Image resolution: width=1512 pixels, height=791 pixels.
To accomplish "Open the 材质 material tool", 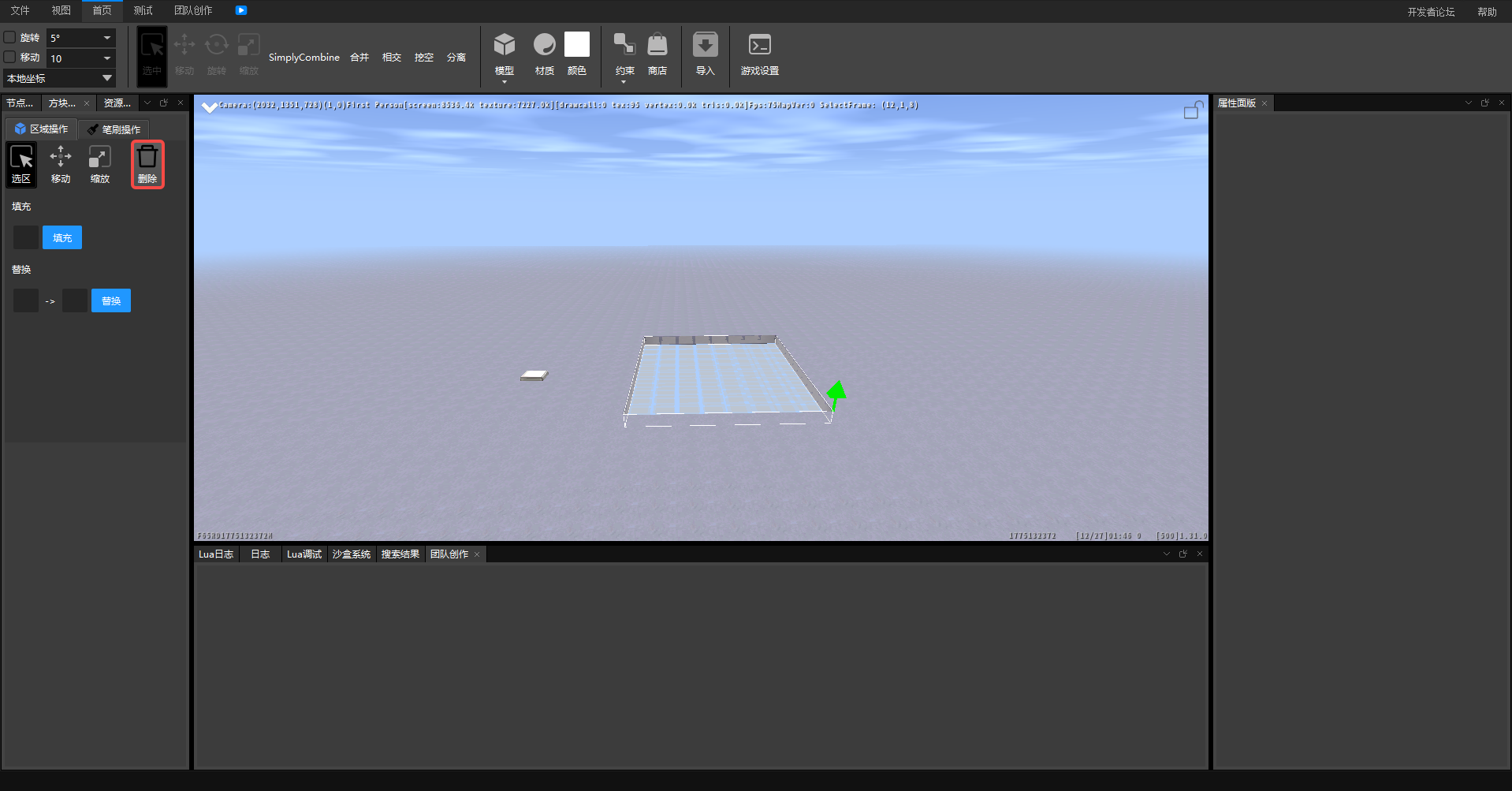I will [544, 46].
